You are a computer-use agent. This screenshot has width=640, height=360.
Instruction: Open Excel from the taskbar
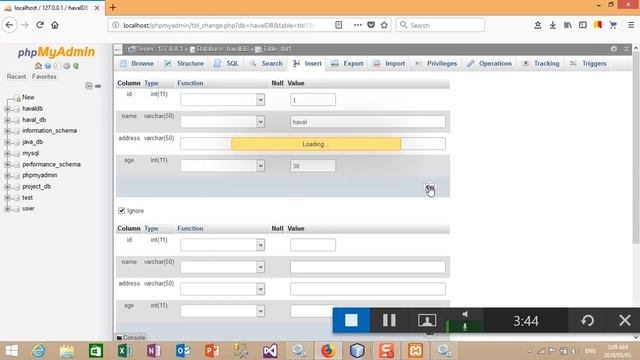(x=124, y=351)
